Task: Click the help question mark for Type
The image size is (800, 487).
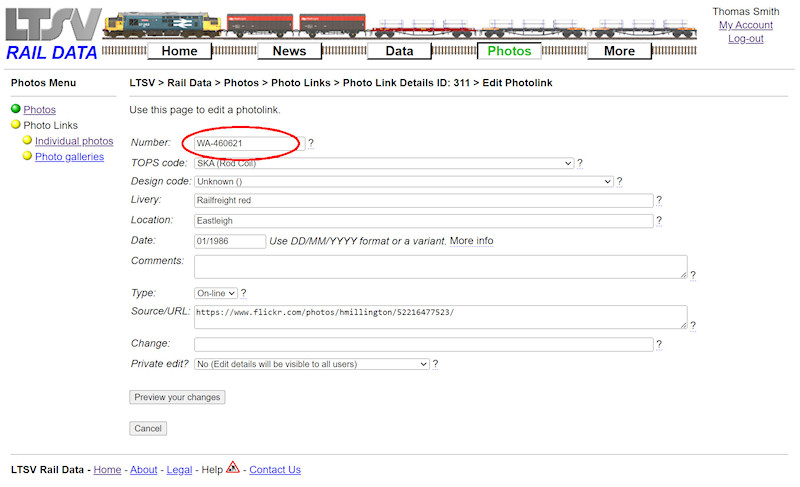Action: pos(243,293)
